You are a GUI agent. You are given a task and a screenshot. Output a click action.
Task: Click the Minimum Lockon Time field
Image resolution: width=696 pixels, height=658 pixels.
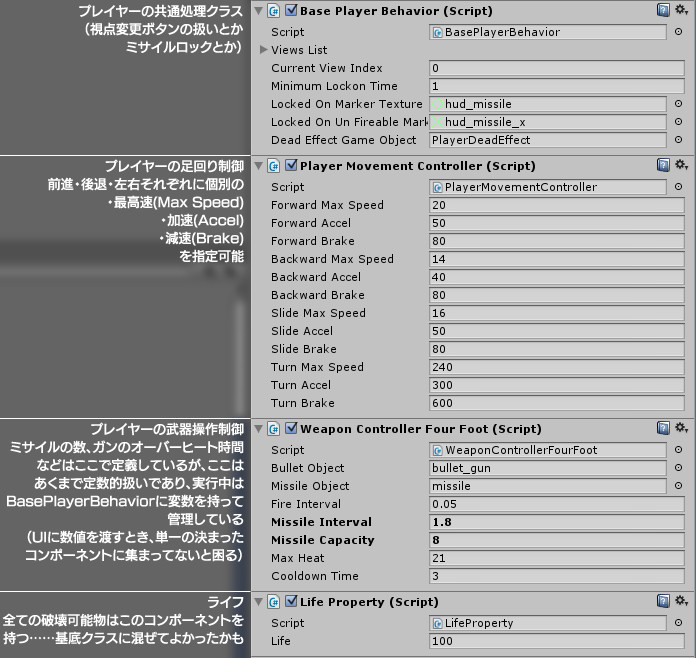pyautogui.click(x=557, y=86)
